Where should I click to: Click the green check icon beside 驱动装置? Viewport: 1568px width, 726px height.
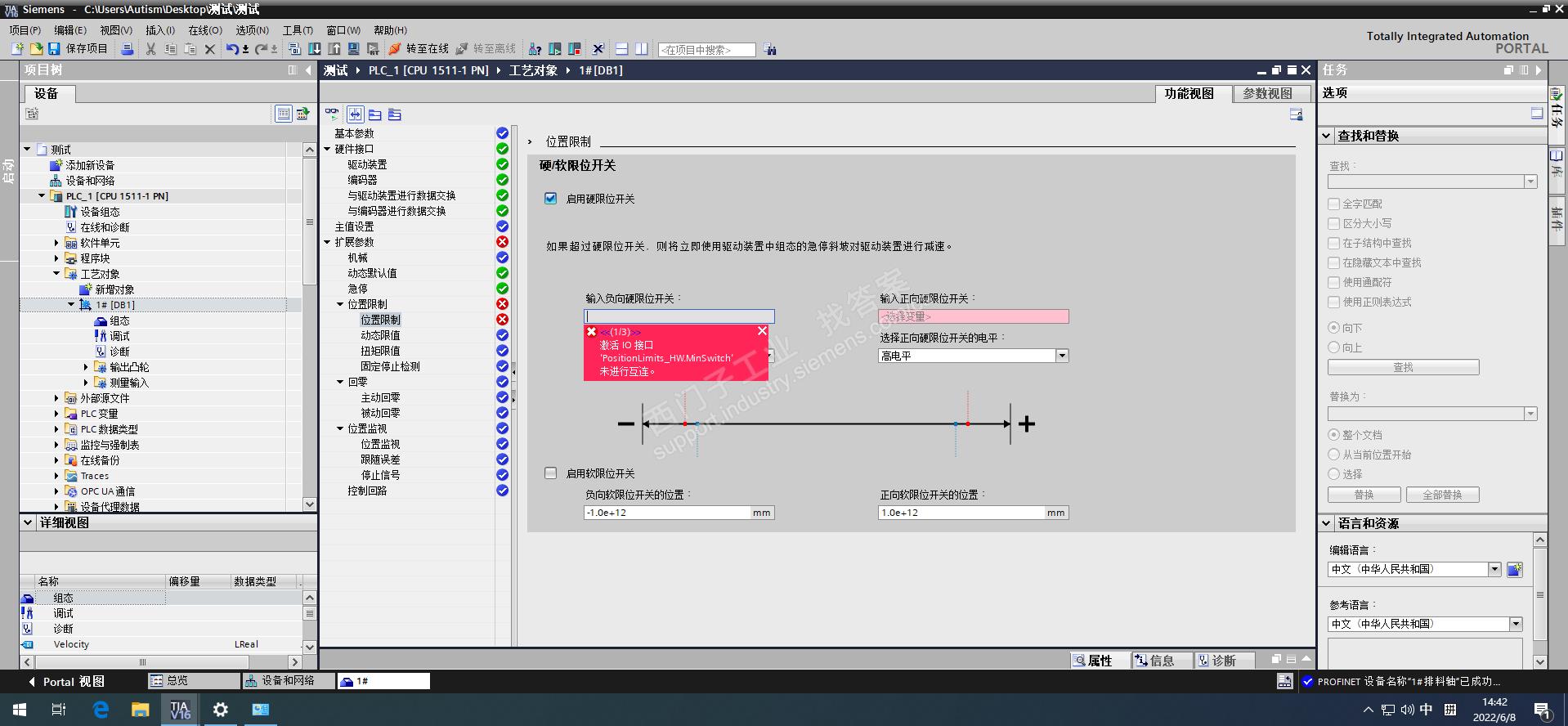click(503, 164)
